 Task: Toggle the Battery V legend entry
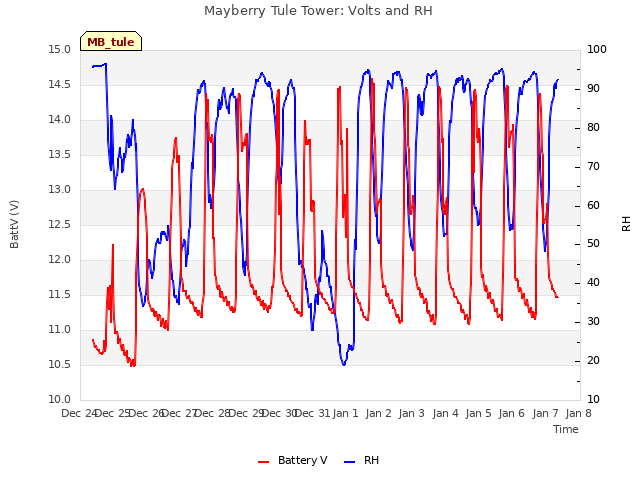point(293,460)
